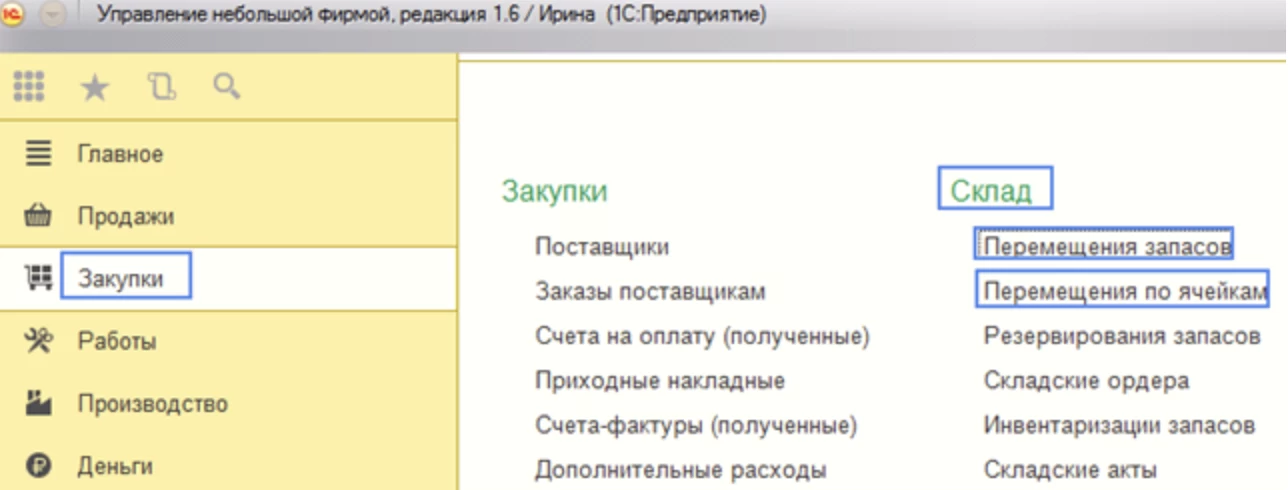Click the search magnifier icon

tap(227, 88)
